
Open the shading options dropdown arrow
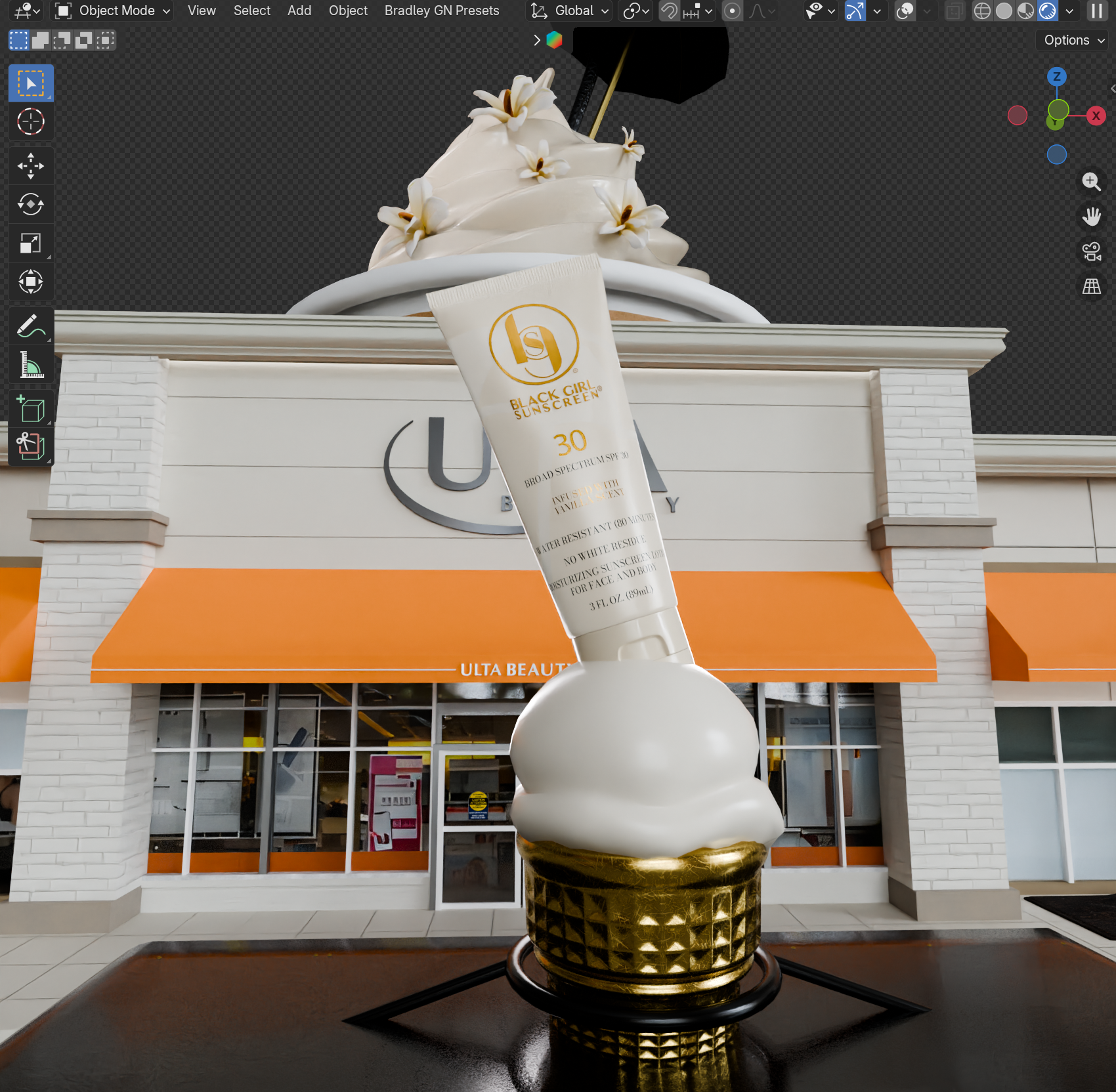tap(1069, 10)
